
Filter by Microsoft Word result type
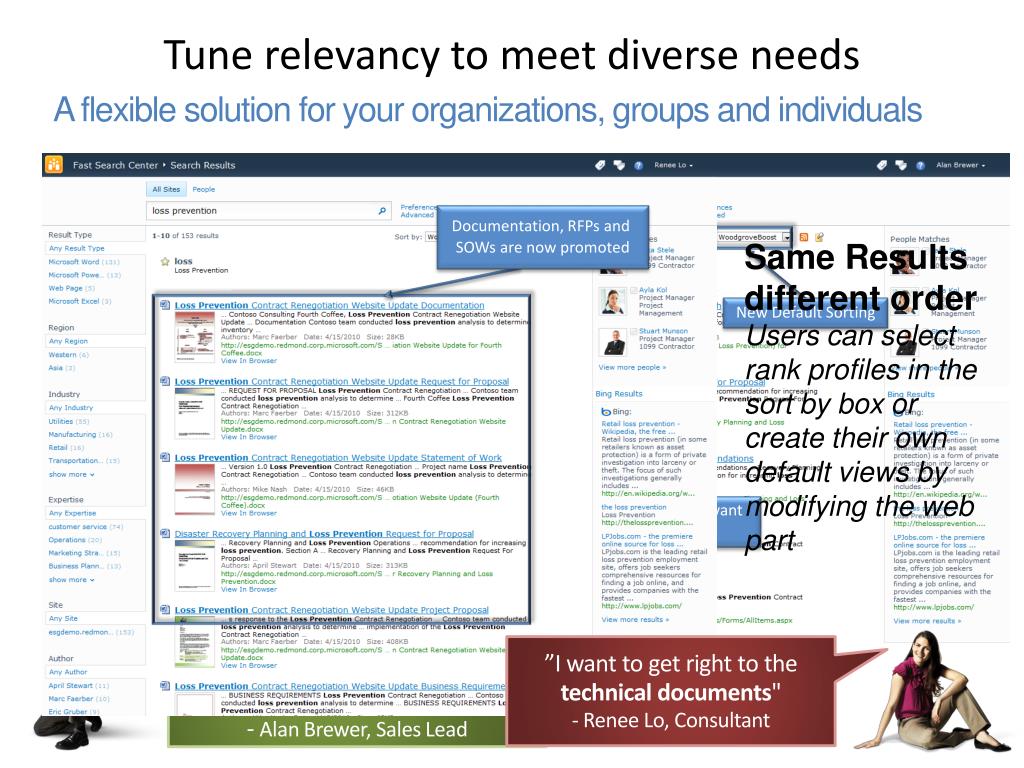(84, 261)
